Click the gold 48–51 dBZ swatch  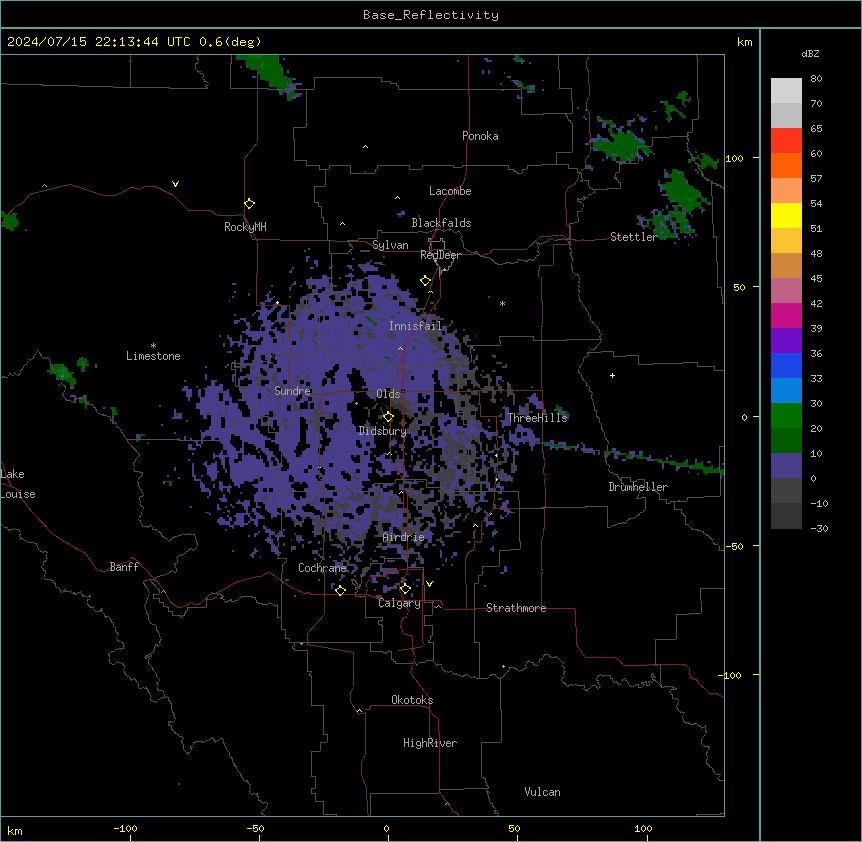(786, 241)
